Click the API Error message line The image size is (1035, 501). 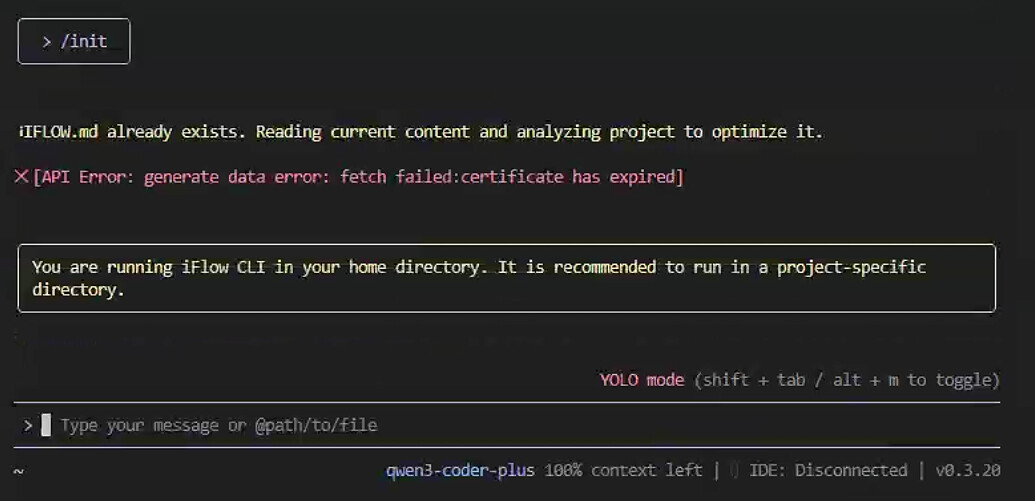[x=358, y=177]
